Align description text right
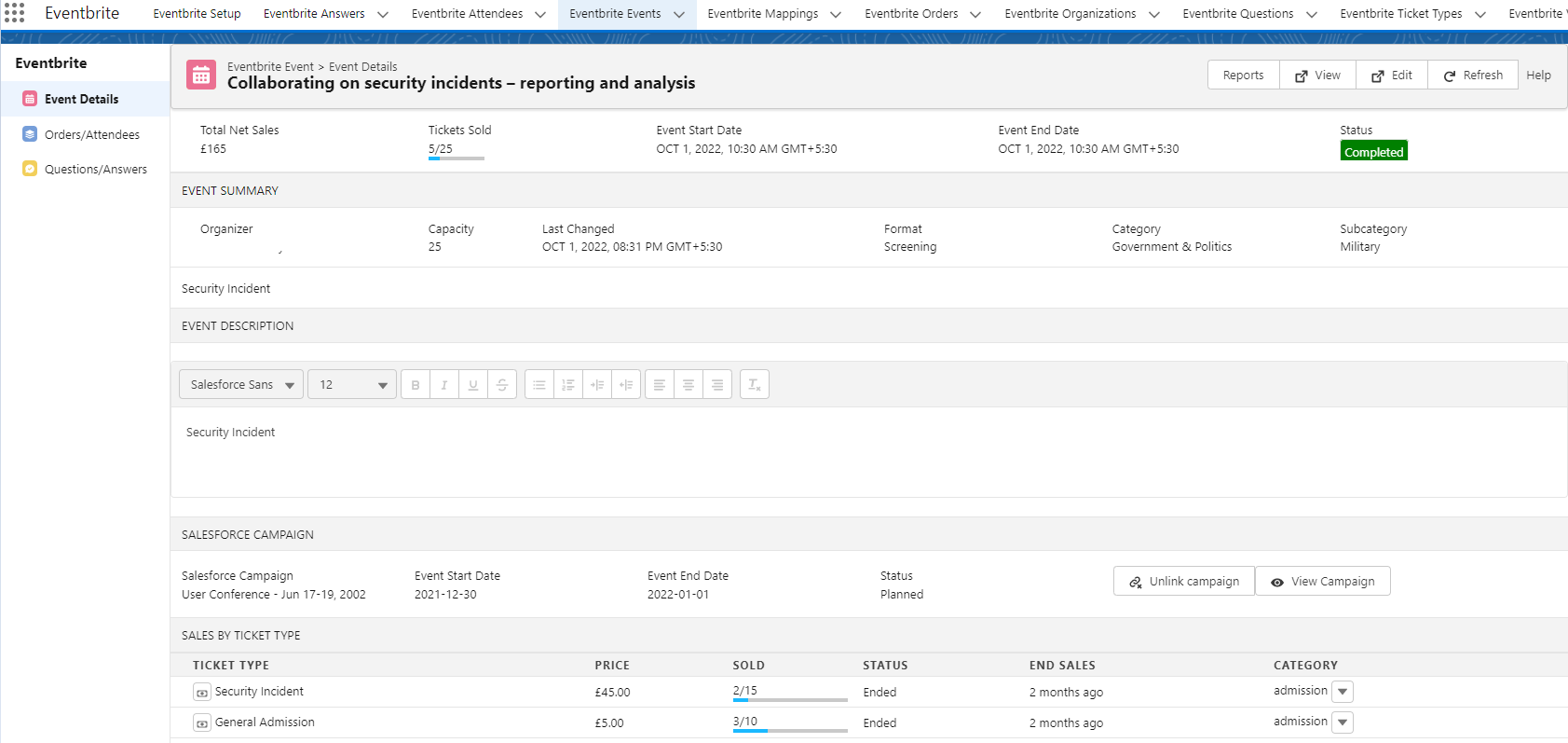The width and height of the screenshot is (1568, 743). click(717, 384)
